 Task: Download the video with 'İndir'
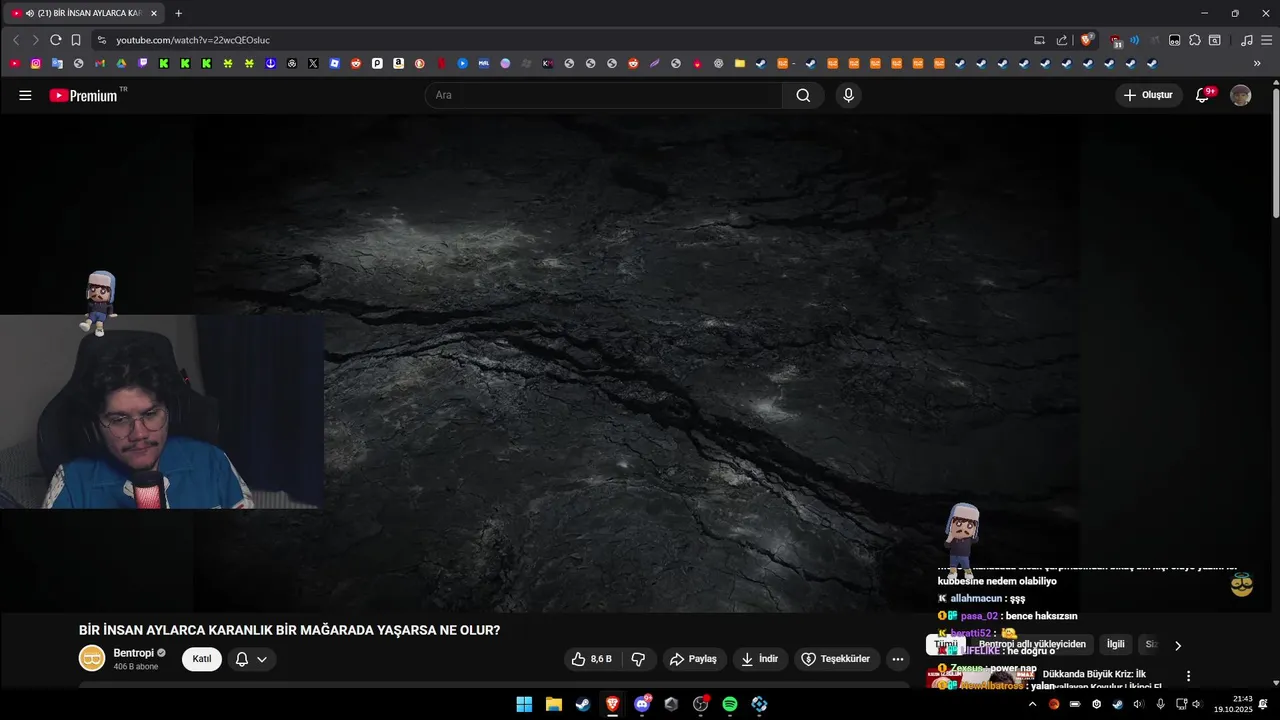pos(760,659)
